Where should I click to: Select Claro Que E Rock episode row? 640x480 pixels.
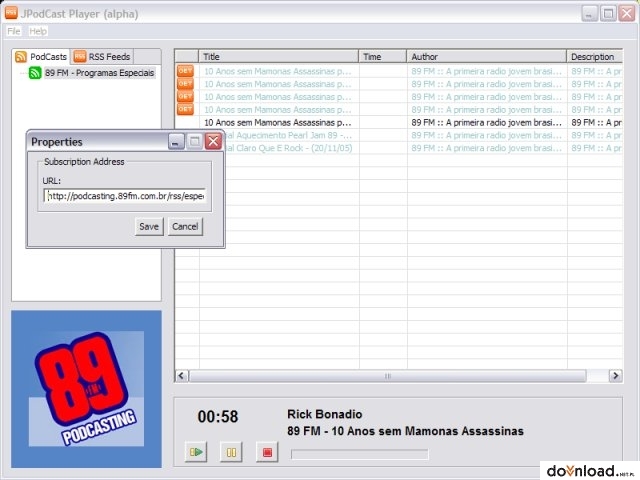click(x=423, y=148)
